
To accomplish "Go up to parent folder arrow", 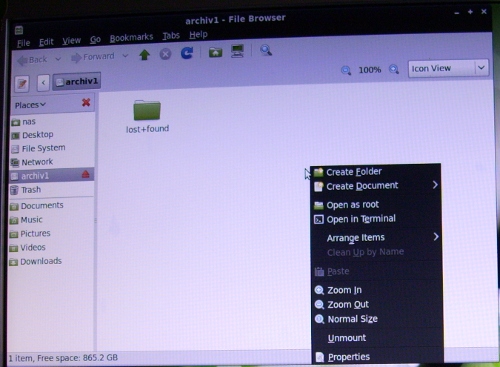I will (x=144, y=54).
